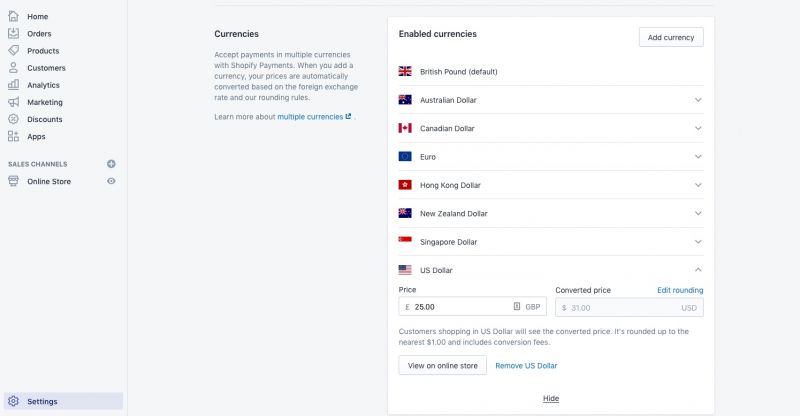Click the Apps grid icon

[14, 136]
